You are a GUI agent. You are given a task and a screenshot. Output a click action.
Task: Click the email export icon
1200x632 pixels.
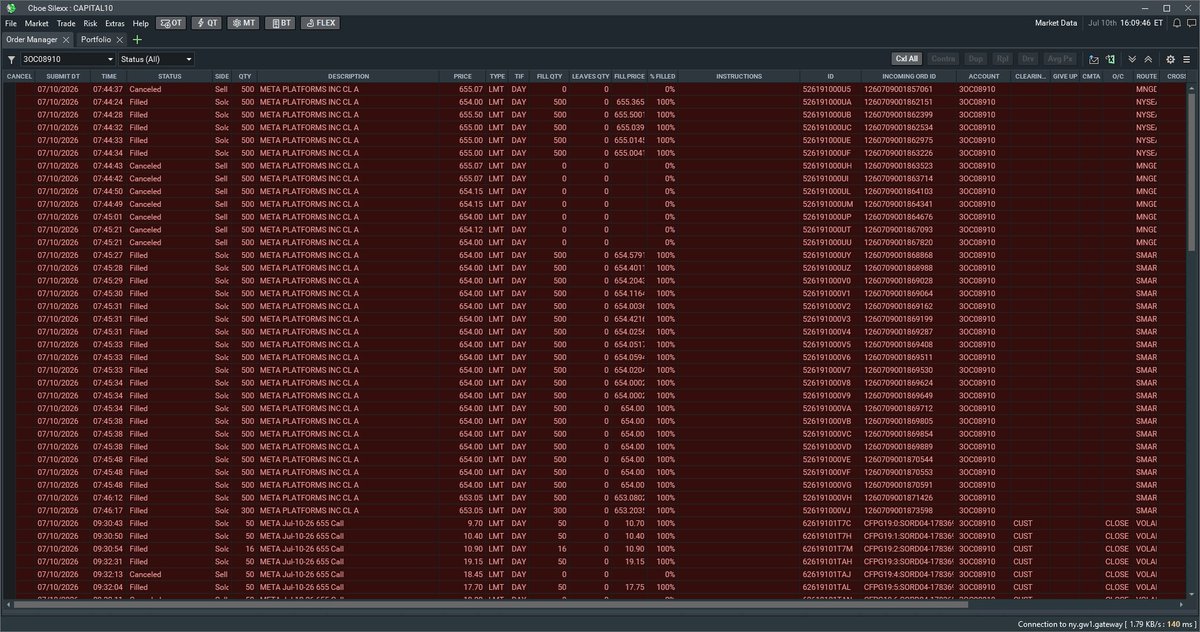click(1094, 60)
